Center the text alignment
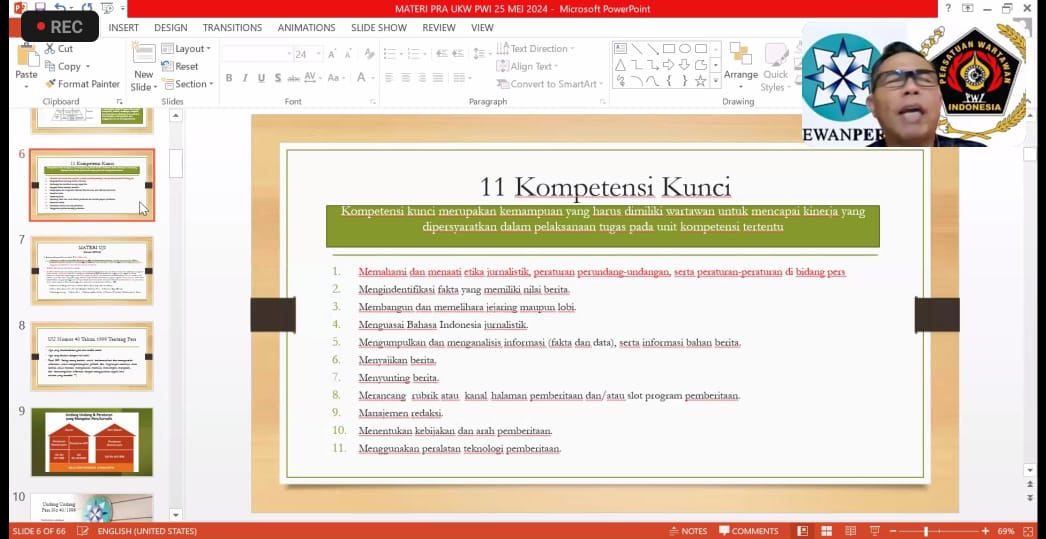This screenshot has height=539, width=1046. pos(406,78)
